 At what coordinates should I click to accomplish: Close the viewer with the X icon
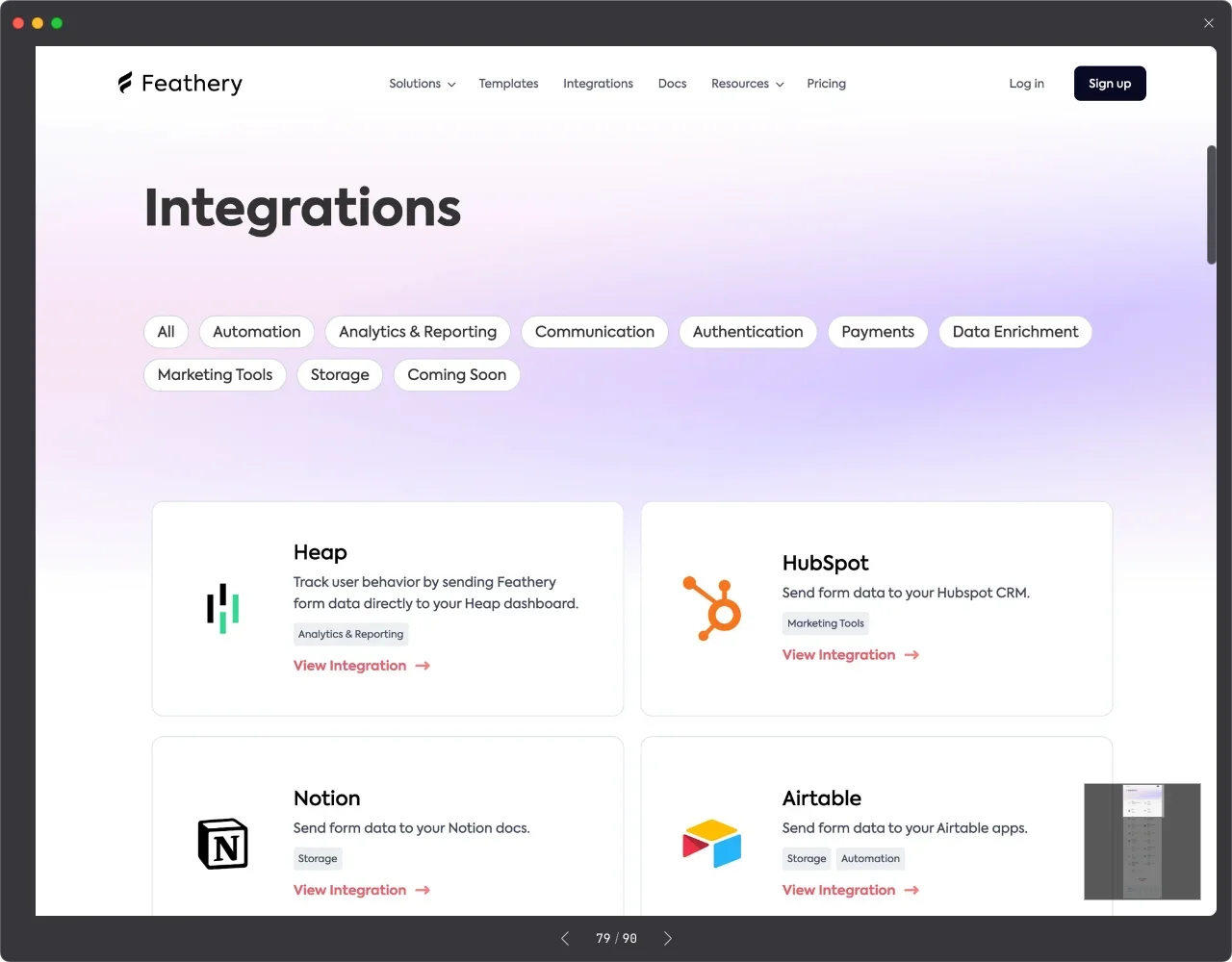click(1209, 23)
